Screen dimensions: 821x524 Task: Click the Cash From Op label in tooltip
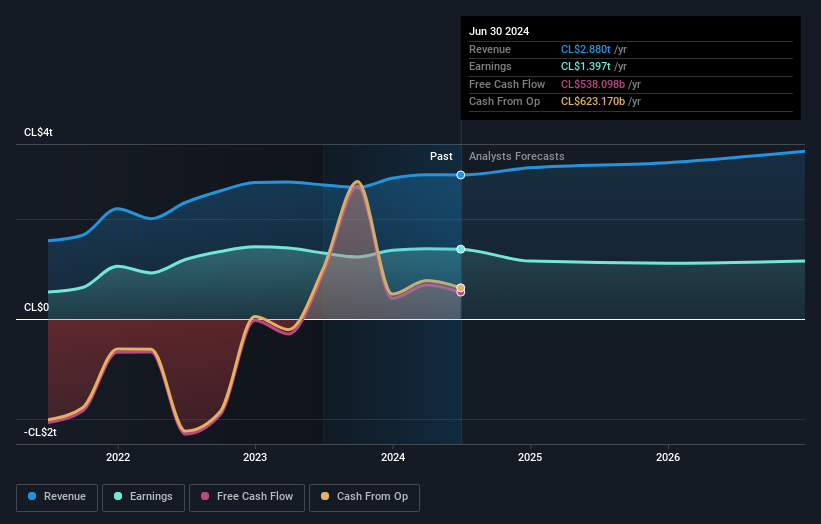tap(504, 102)
